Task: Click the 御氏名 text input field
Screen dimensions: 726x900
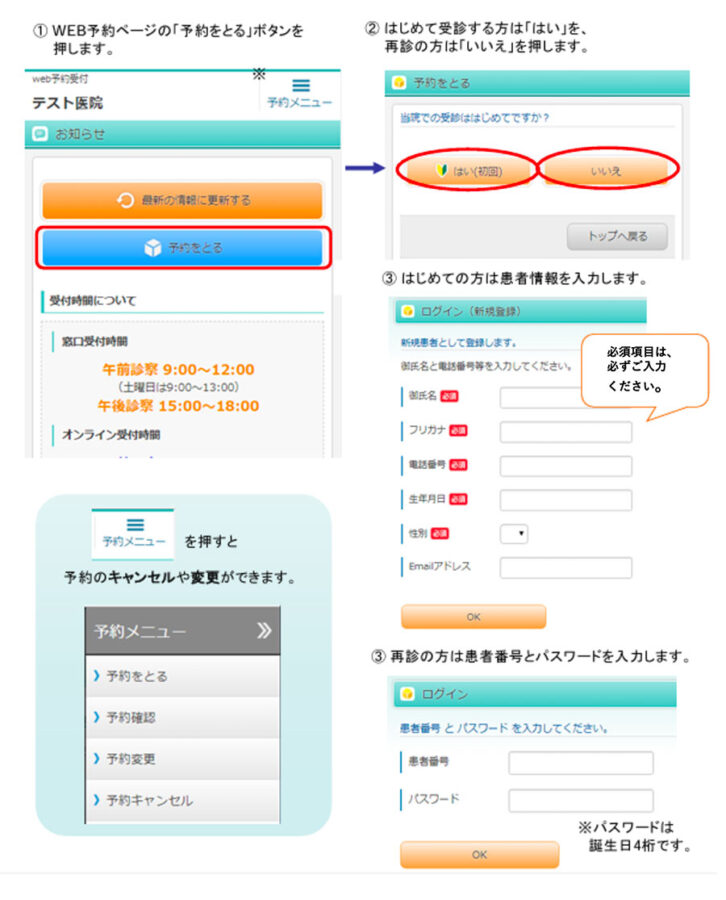Action: tap(541, 398)
